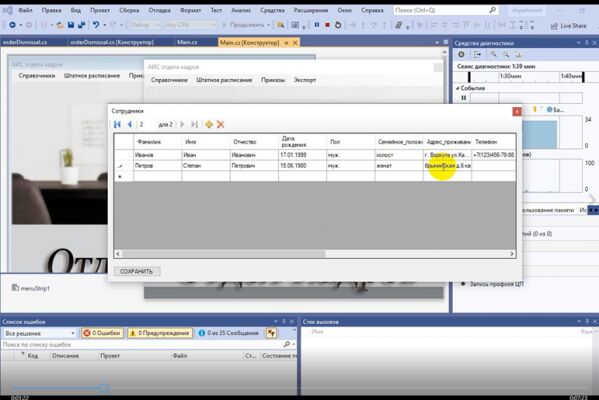Image resolution: width=599 pixels, height=400 pixels.
Task: Pause debugging with the Break All icon
Action: (x=317, y=25)
